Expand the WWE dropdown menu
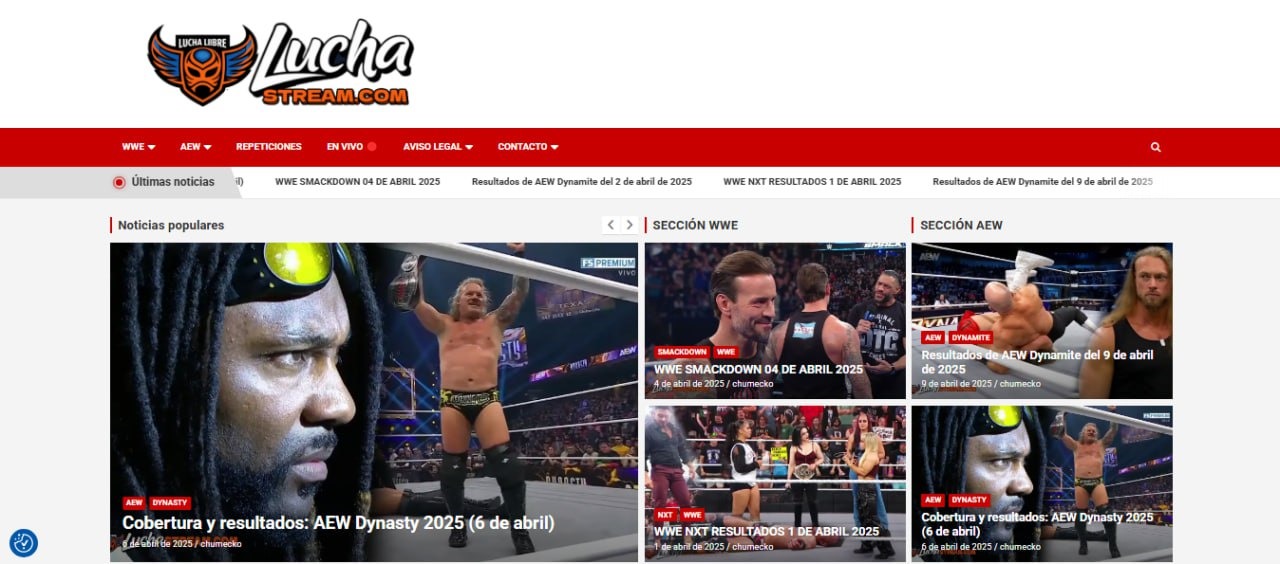This screenshot has height=564, width=1280. pyautogui.click(x=139, y=147)
